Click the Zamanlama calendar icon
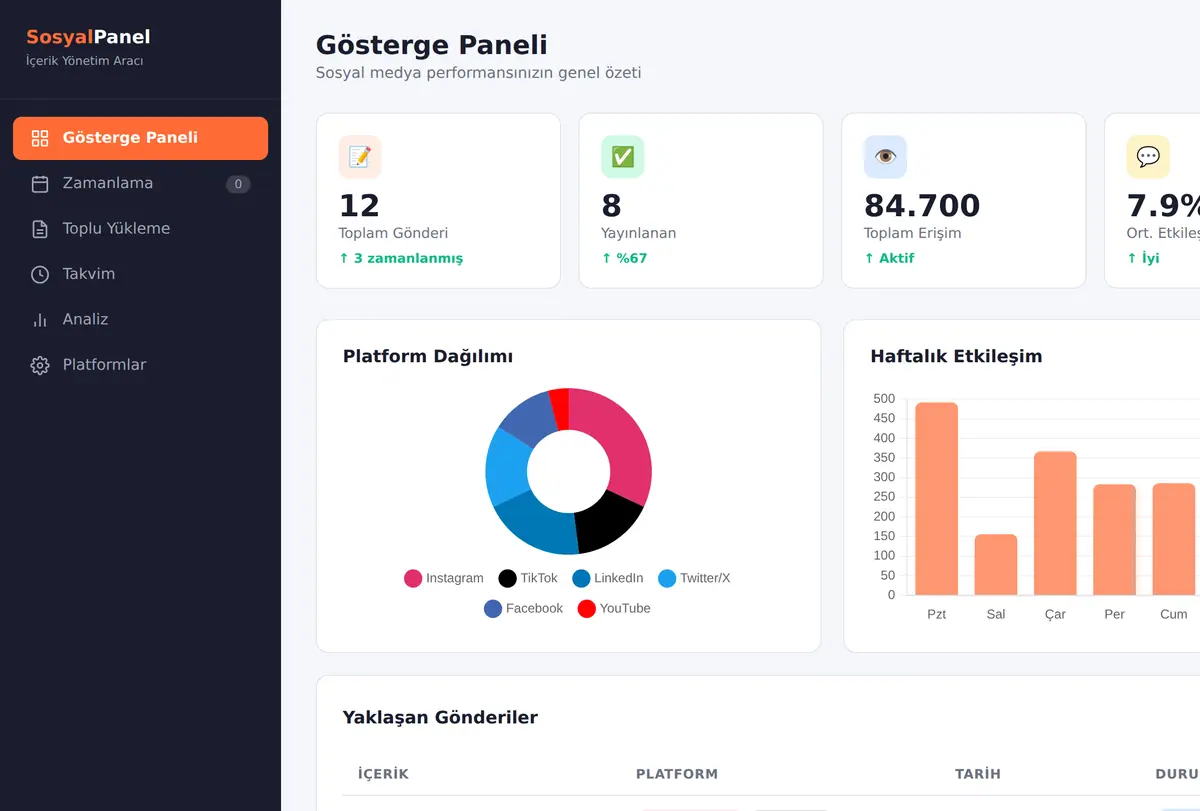 pyautogui.click(x=40, y=184)
